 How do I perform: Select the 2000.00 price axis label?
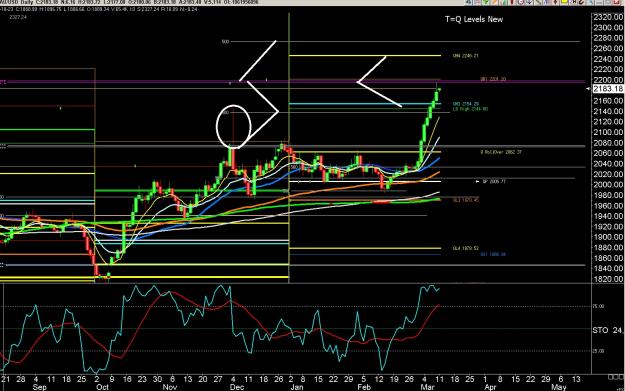[x=608, y=185]
